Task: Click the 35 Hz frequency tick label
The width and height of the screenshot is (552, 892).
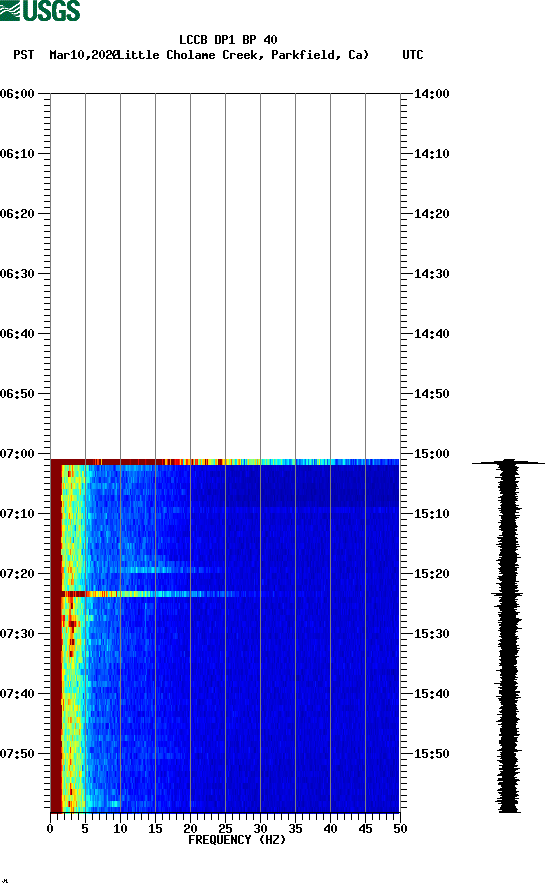Action: (295, 828)
